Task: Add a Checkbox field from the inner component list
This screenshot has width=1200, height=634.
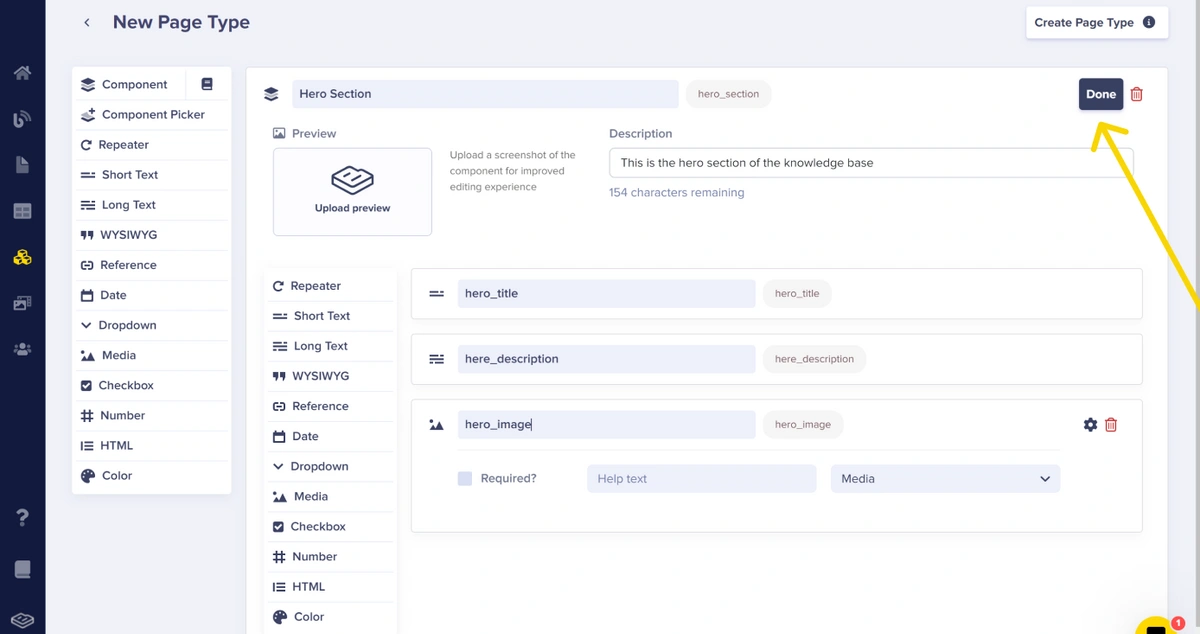Action: [x=317, y=527]
